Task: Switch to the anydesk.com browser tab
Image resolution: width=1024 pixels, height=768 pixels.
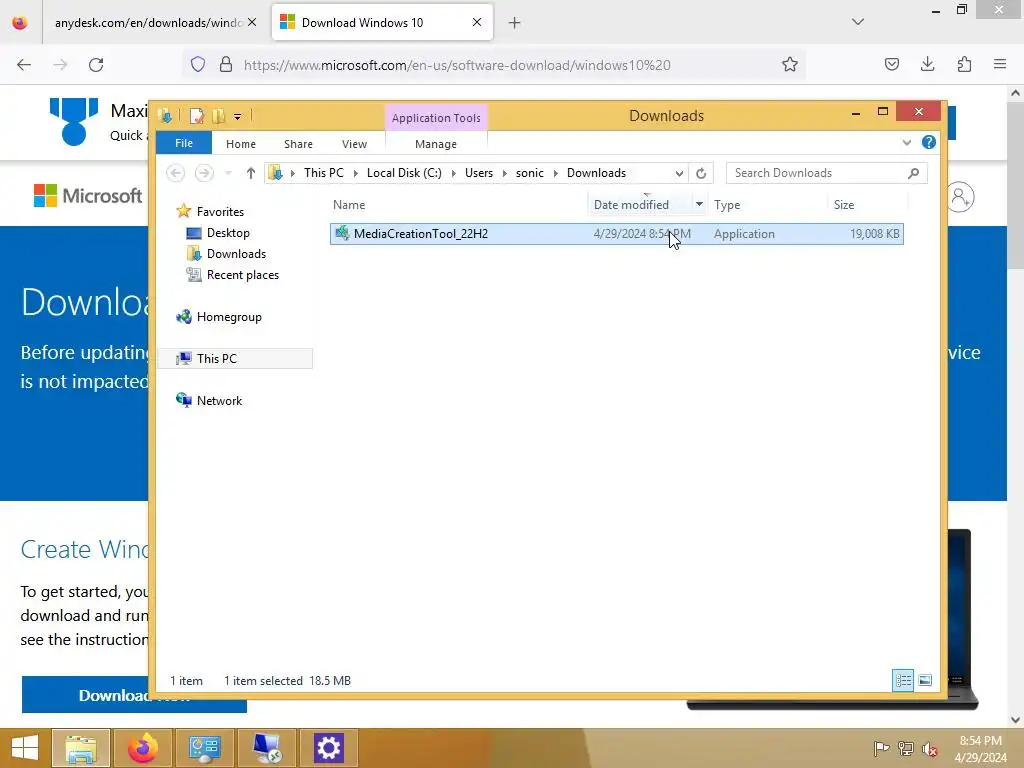Action: [147, 22]
